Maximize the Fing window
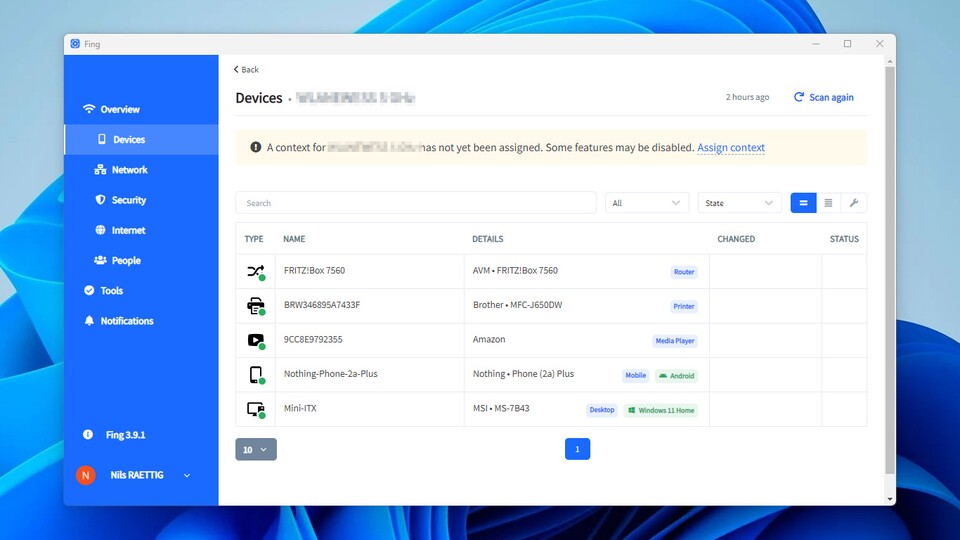 coord(847,43)
